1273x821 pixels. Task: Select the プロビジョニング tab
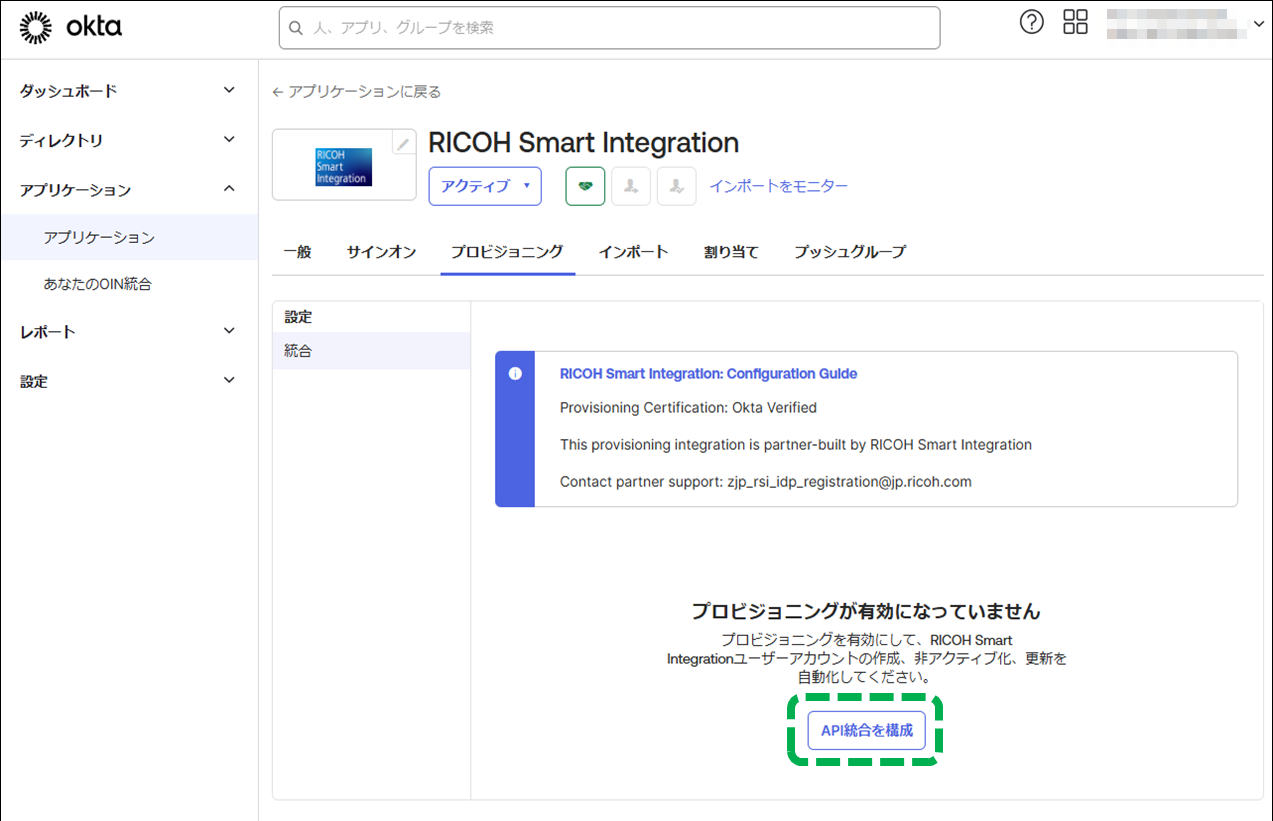pos(507,252)
